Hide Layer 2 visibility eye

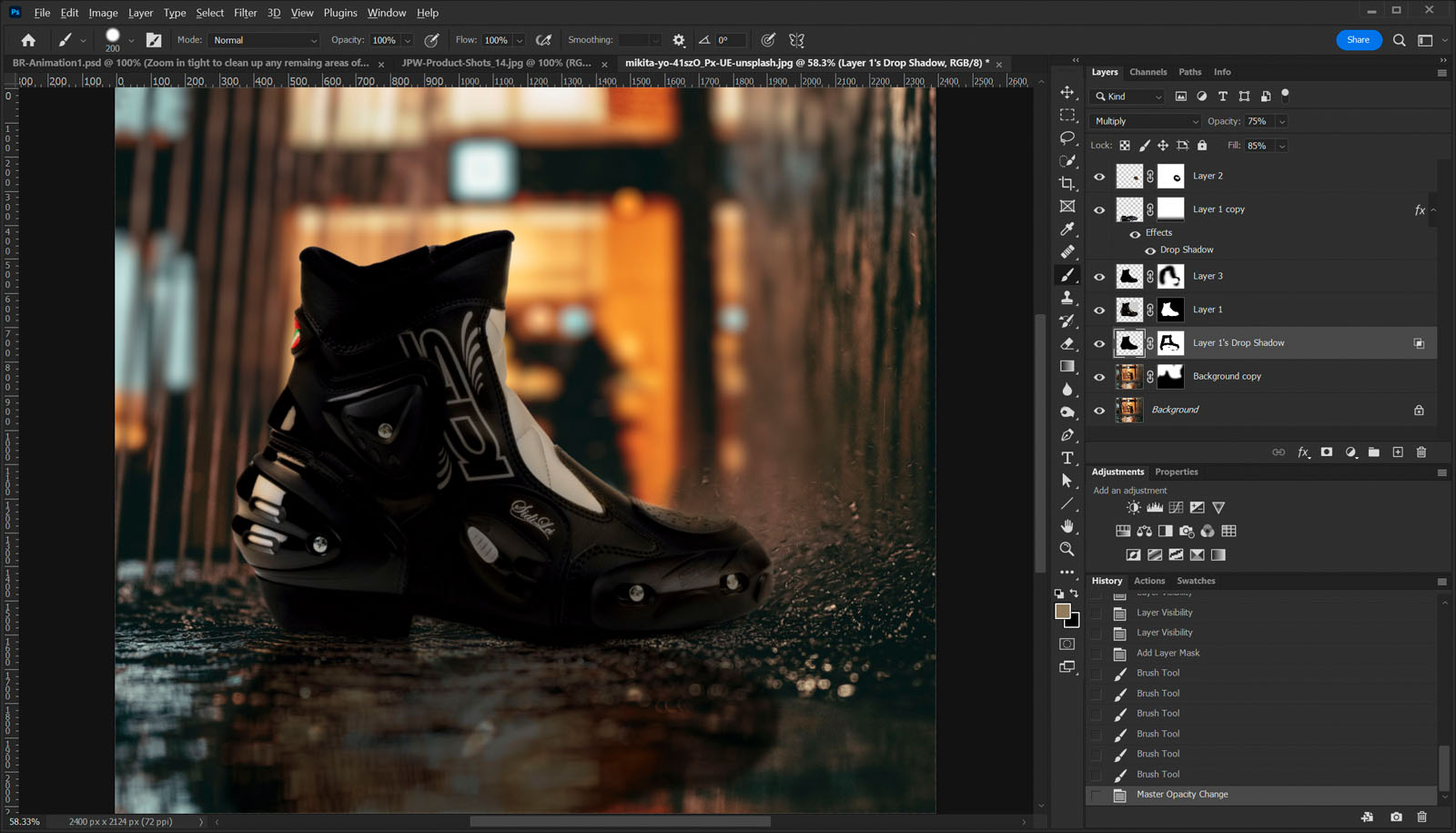(x=1099, y=177)
